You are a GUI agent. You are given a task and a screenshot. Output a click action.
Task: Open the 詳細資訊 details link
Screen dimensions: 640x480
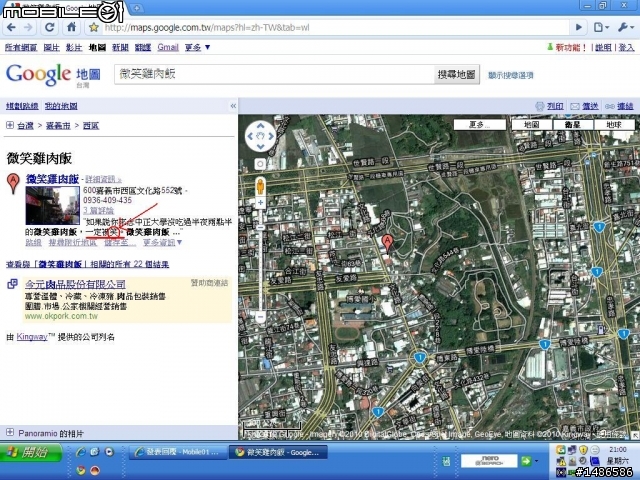click(x=103, y=179)
